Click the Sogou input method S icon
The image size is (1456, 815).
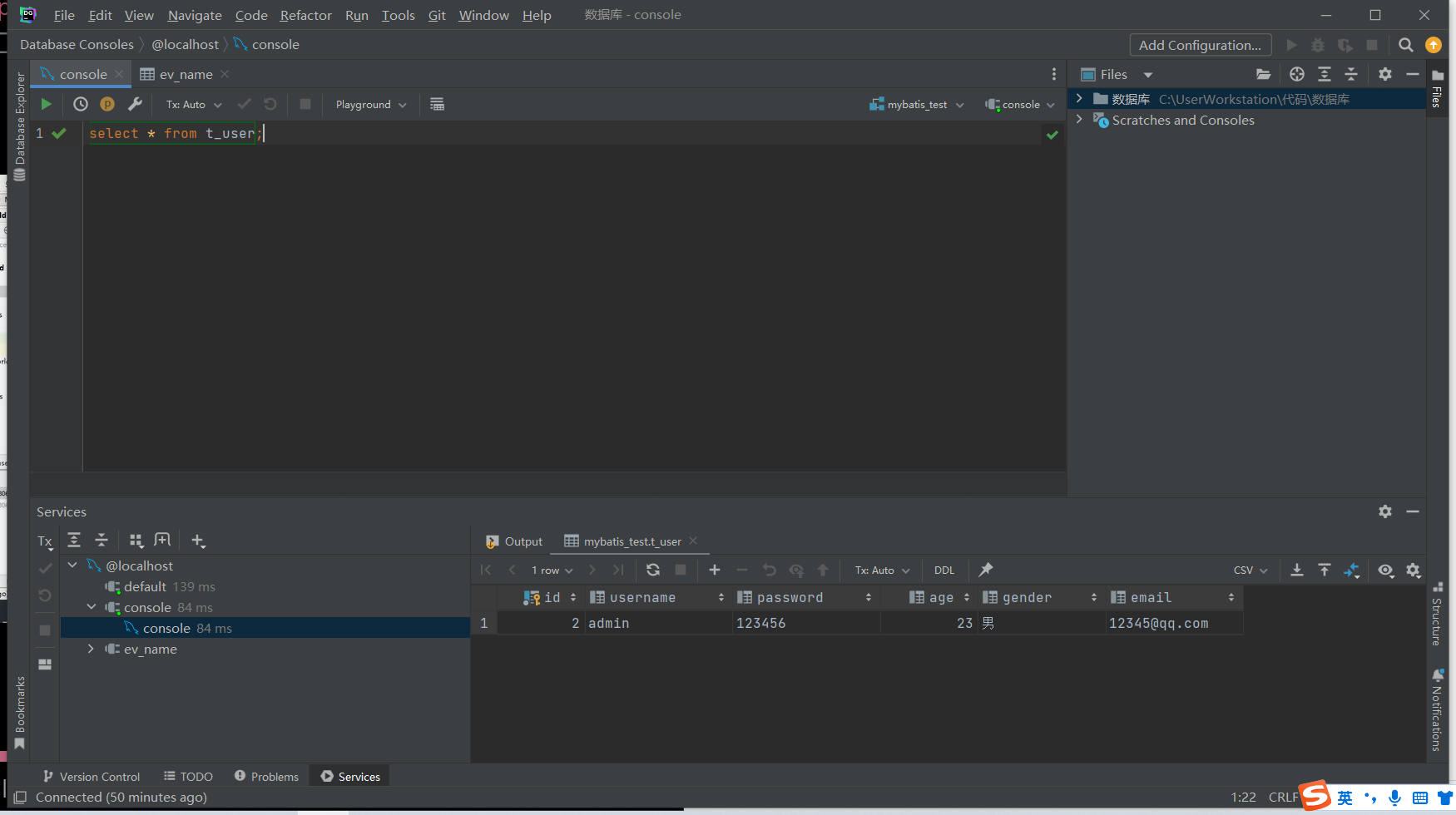(x=1315, y=795)
